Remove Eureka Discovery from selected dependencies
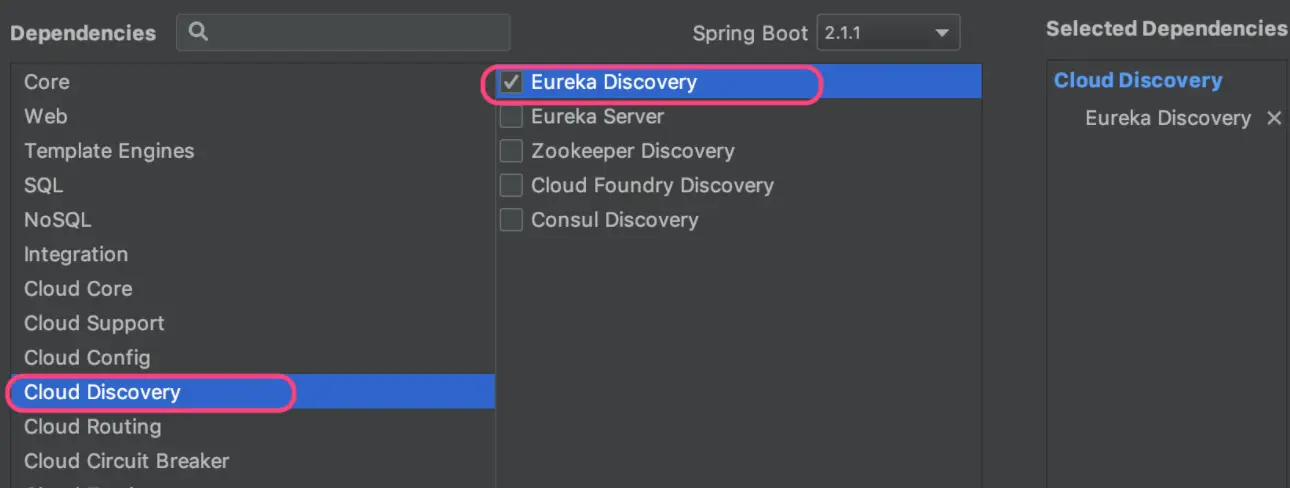The image size is (1290, 488). (x=1274, y=118)
